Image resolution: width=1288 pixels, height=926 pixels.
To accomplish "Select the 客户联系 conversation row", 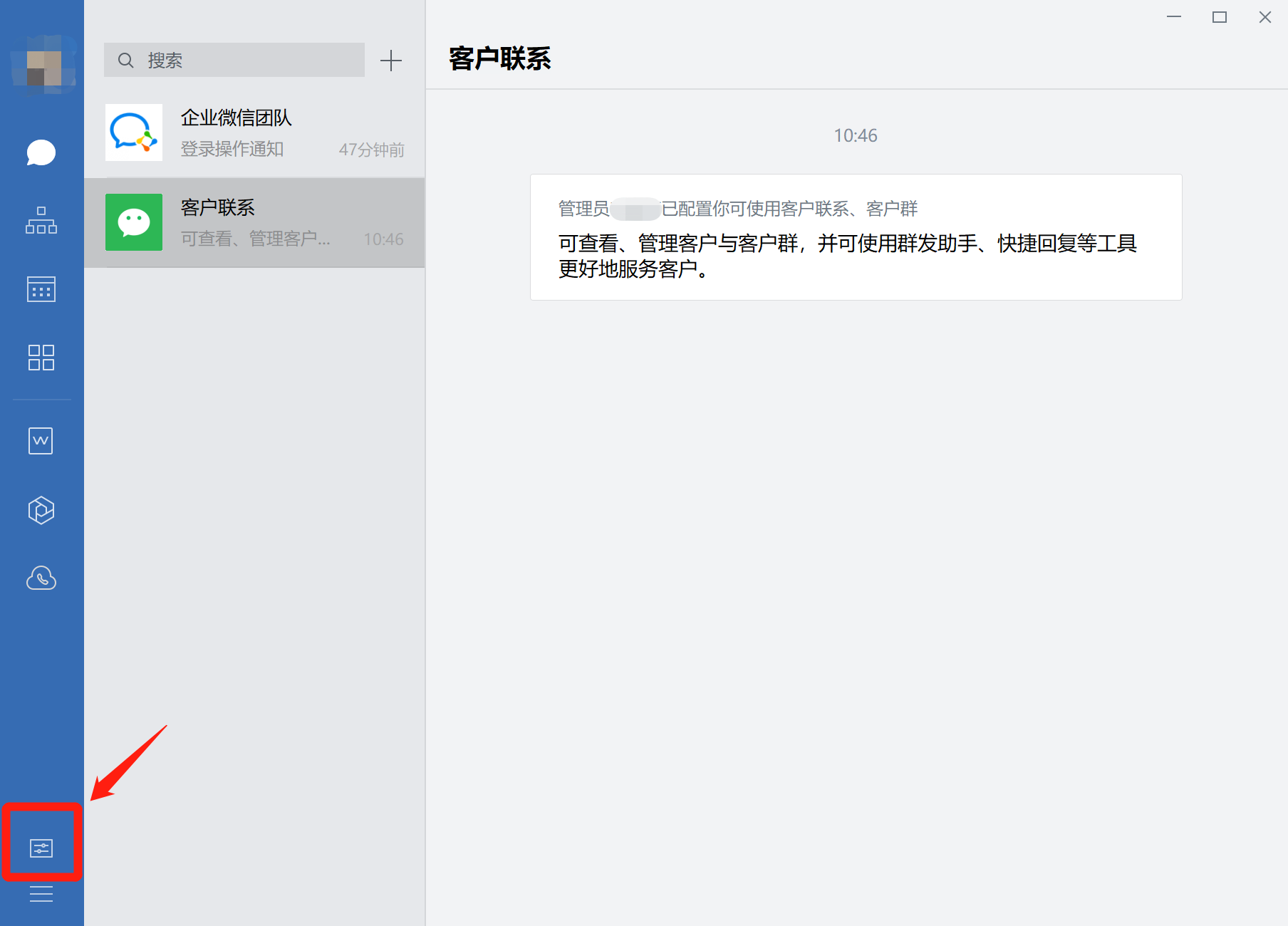I will pos(255,222).
